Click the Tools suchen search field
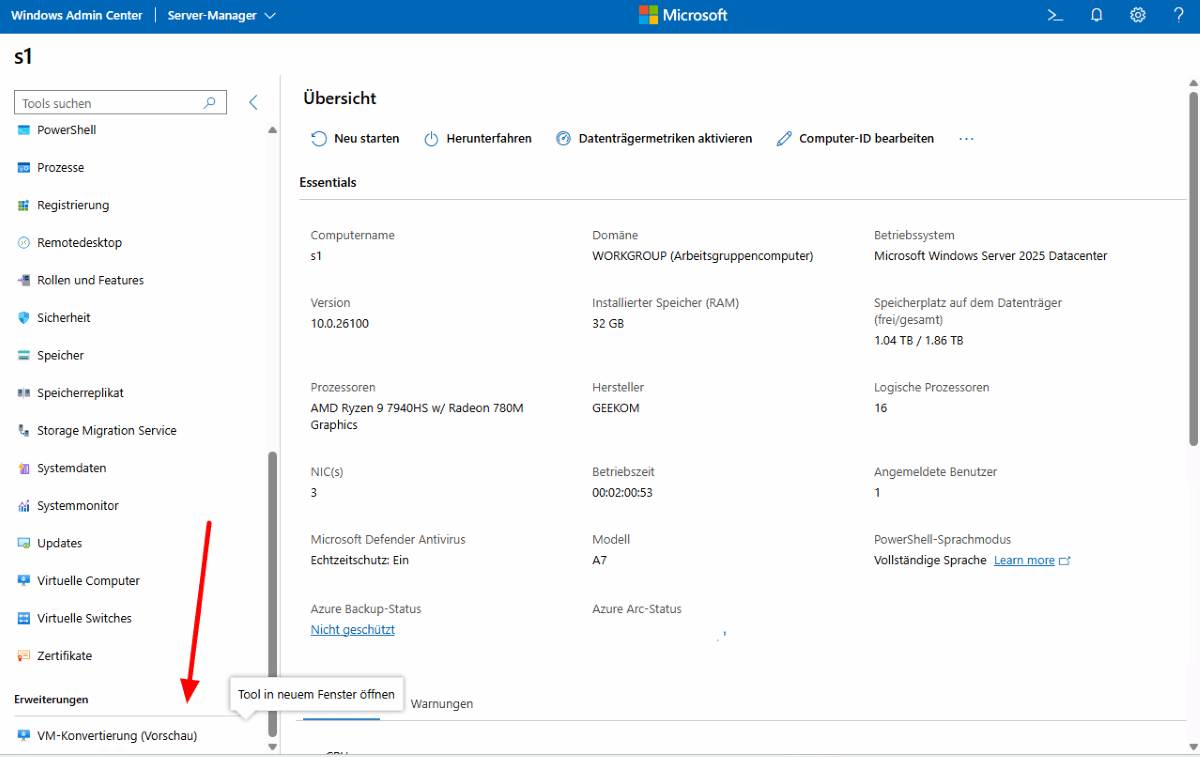This screenshot has height=757, width=1200. [x=110, y=103]
